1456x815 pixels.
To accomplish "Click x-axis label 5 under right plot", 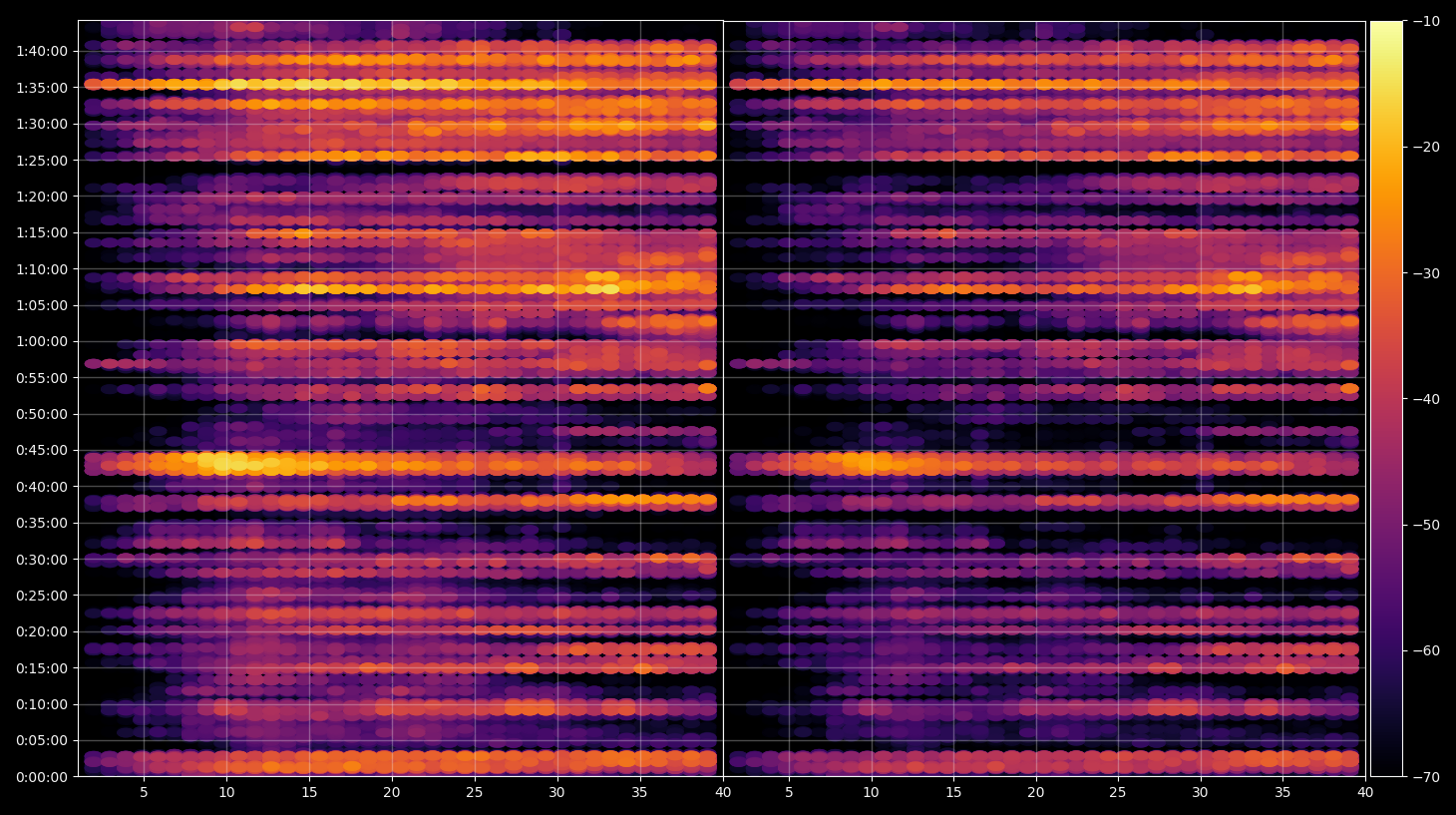I will (789, 793).
